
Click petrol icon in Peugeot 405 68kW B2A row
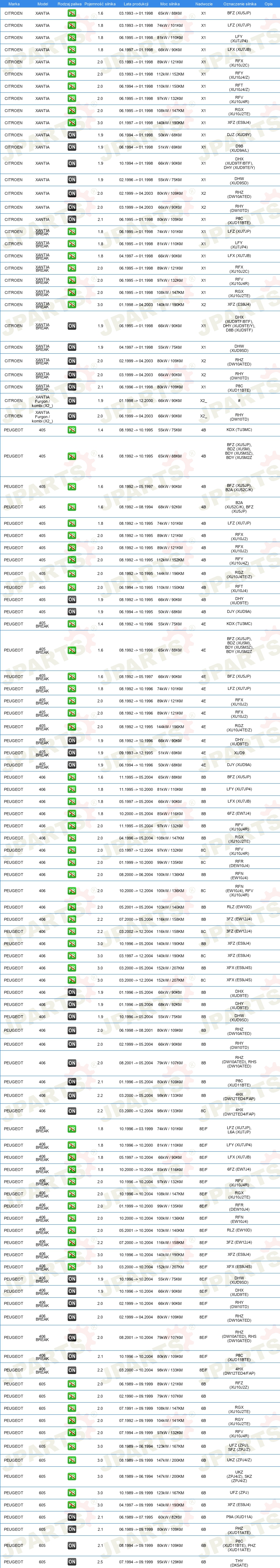72,507
